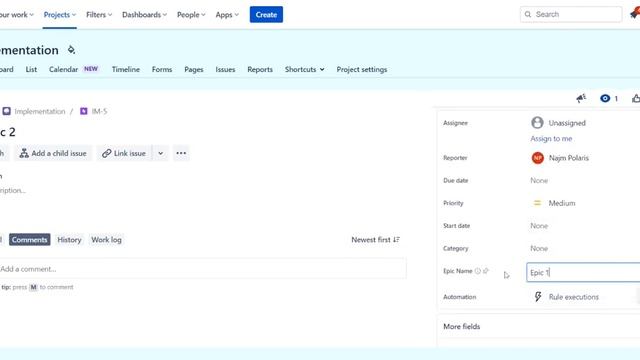
Task: Click into the Search field
Action: coord(571,14)
